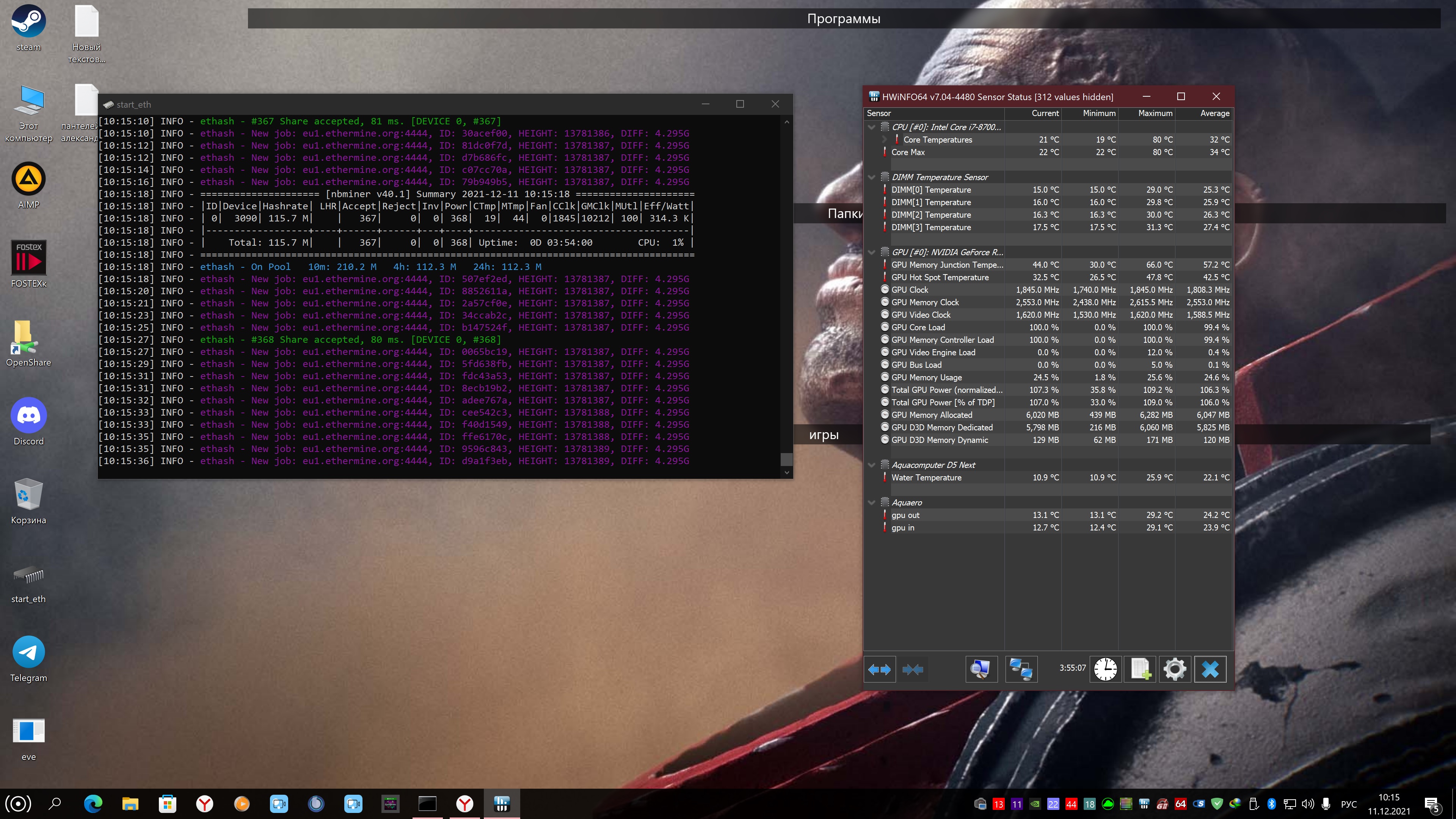Click the console window's scrollbar down arrow
The image size is (1456, 819).
point(786,472)
